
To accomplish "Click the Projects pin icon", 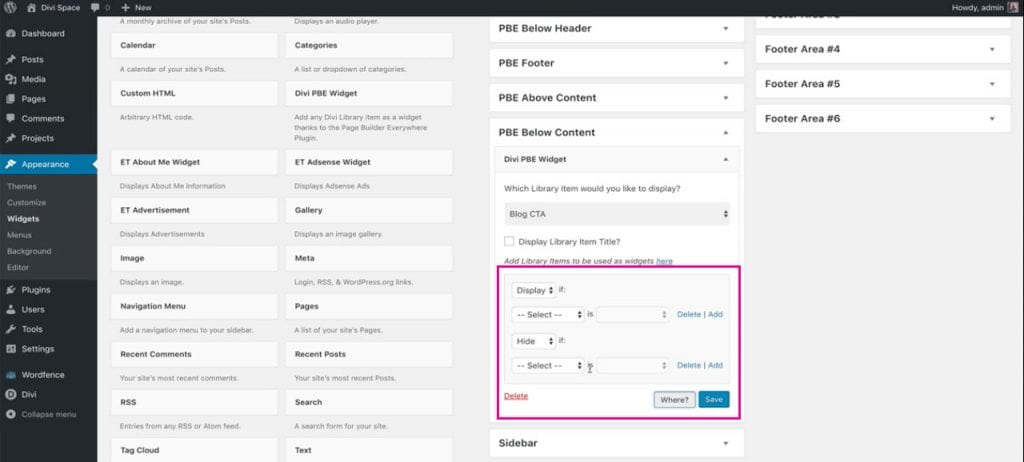I will 10,138.
